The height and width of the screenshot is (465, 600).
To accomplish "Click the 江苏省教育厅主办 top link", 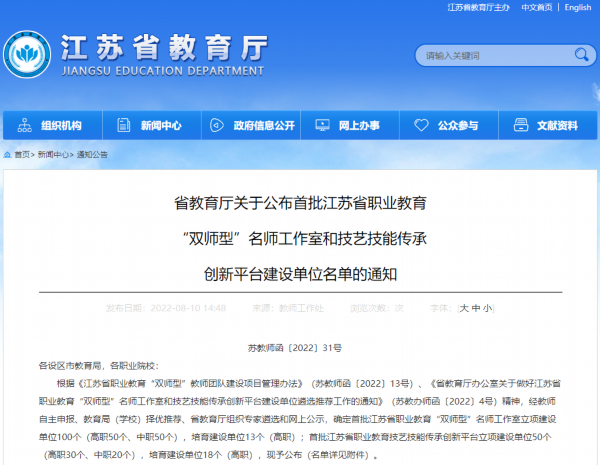I will (x=479, y=7).
